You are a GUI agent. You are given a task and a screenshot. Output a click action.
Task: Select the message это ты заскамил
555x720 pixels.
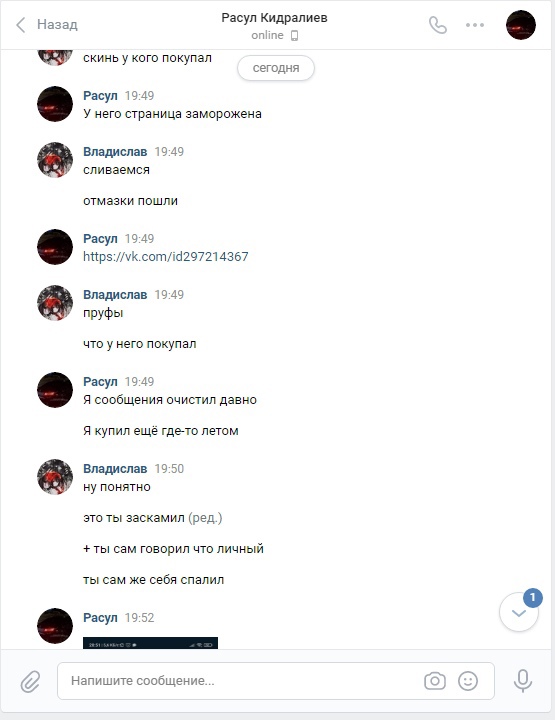(134, 518)
